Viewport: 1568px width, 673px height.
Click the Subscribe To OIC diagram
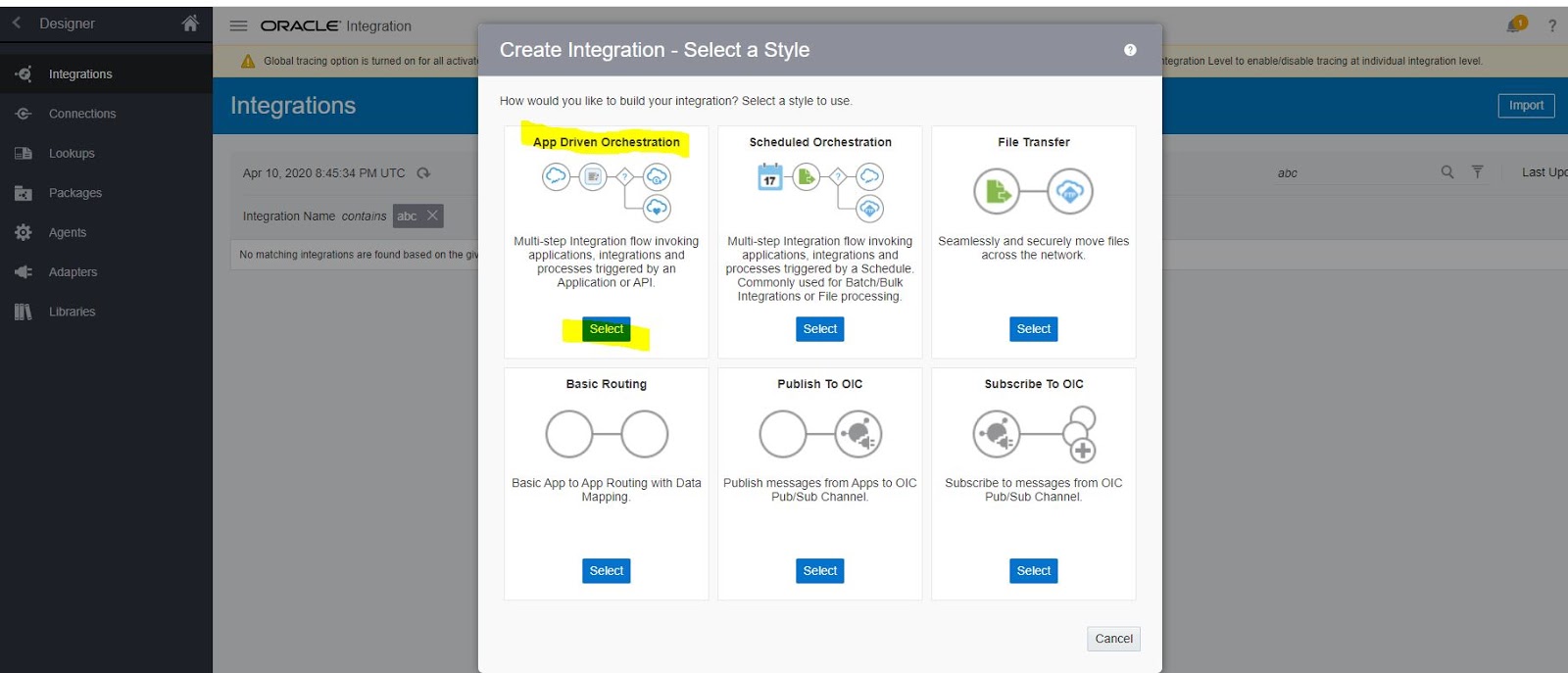pyautogui.click(x=1034, y=434)
